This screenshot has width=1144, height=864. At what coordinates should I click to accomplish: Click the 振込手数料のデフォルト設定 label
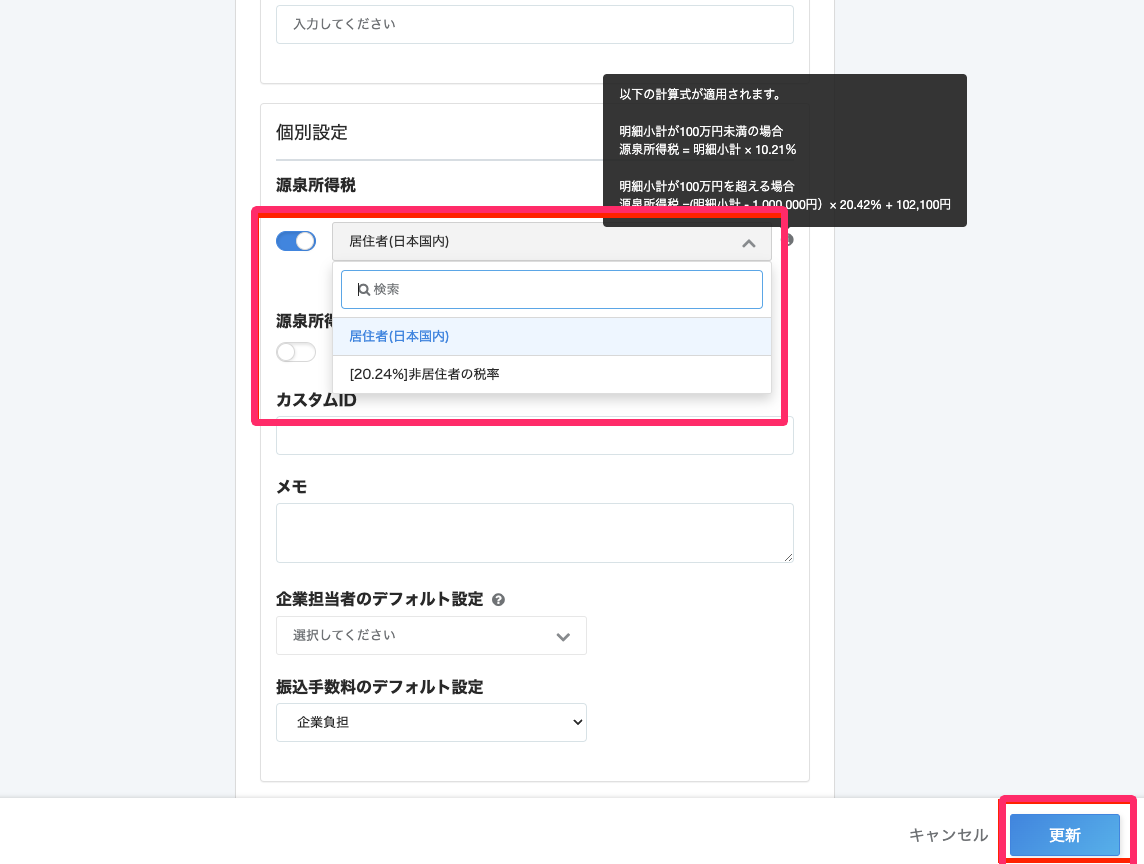coord(379,687)
